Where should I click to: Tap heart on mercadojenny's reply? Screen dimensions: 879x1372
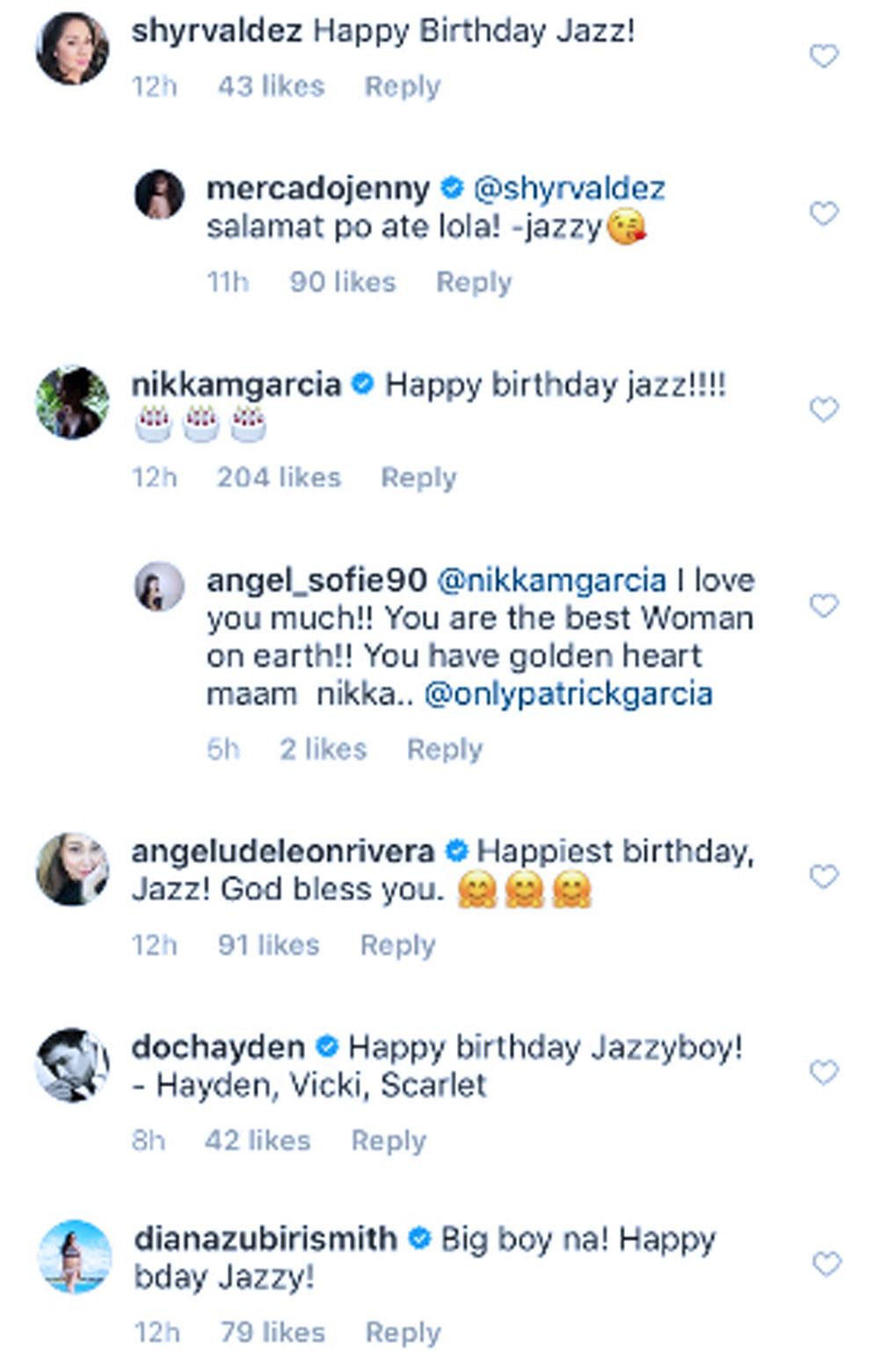click(824, 214)
